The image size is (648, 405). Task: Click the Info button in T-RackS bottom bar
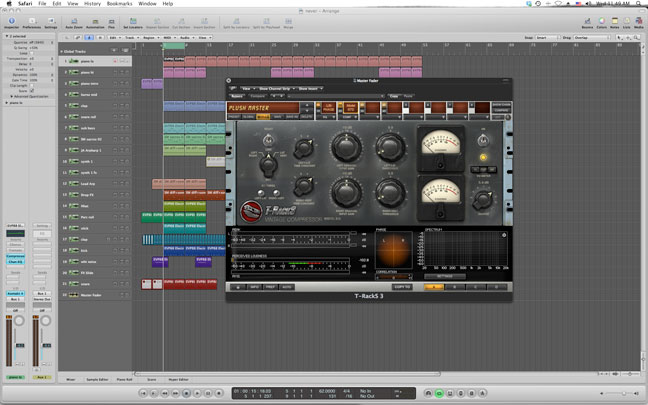point(255,287)
